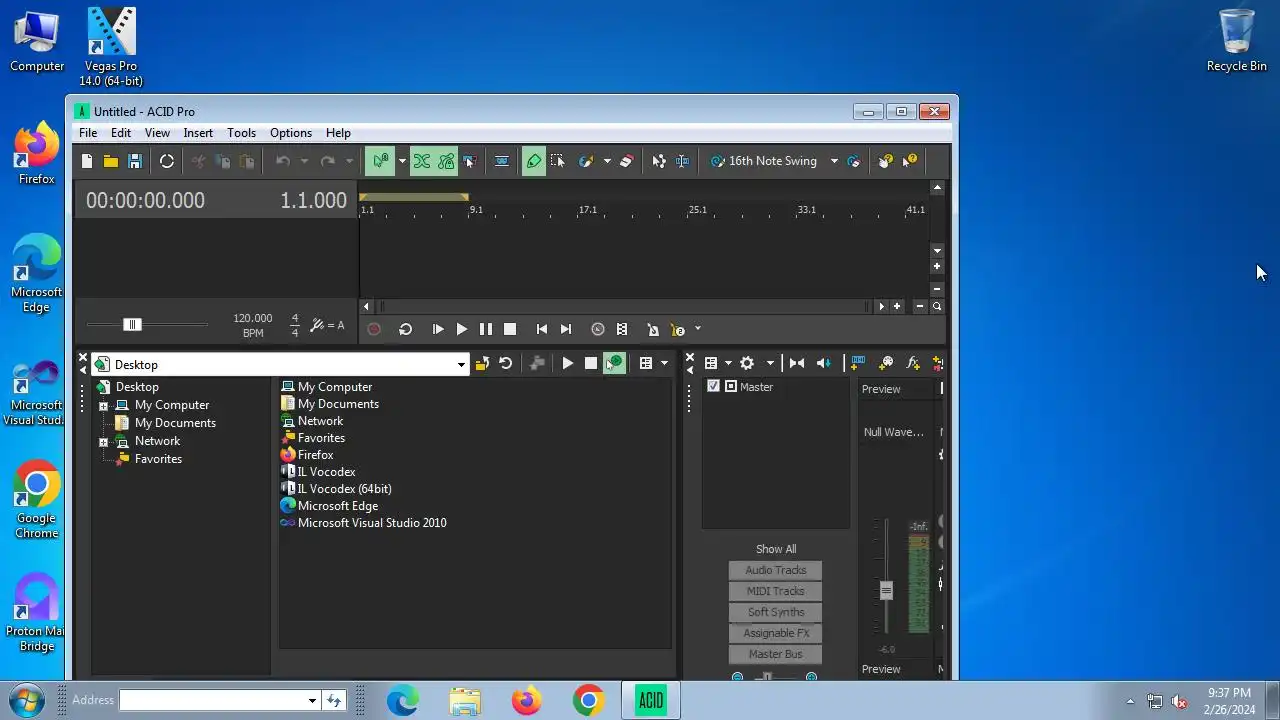This screenshot has width=1280, height=720.
Task: Select the Envelope tool icon
Action: point(658,161)
